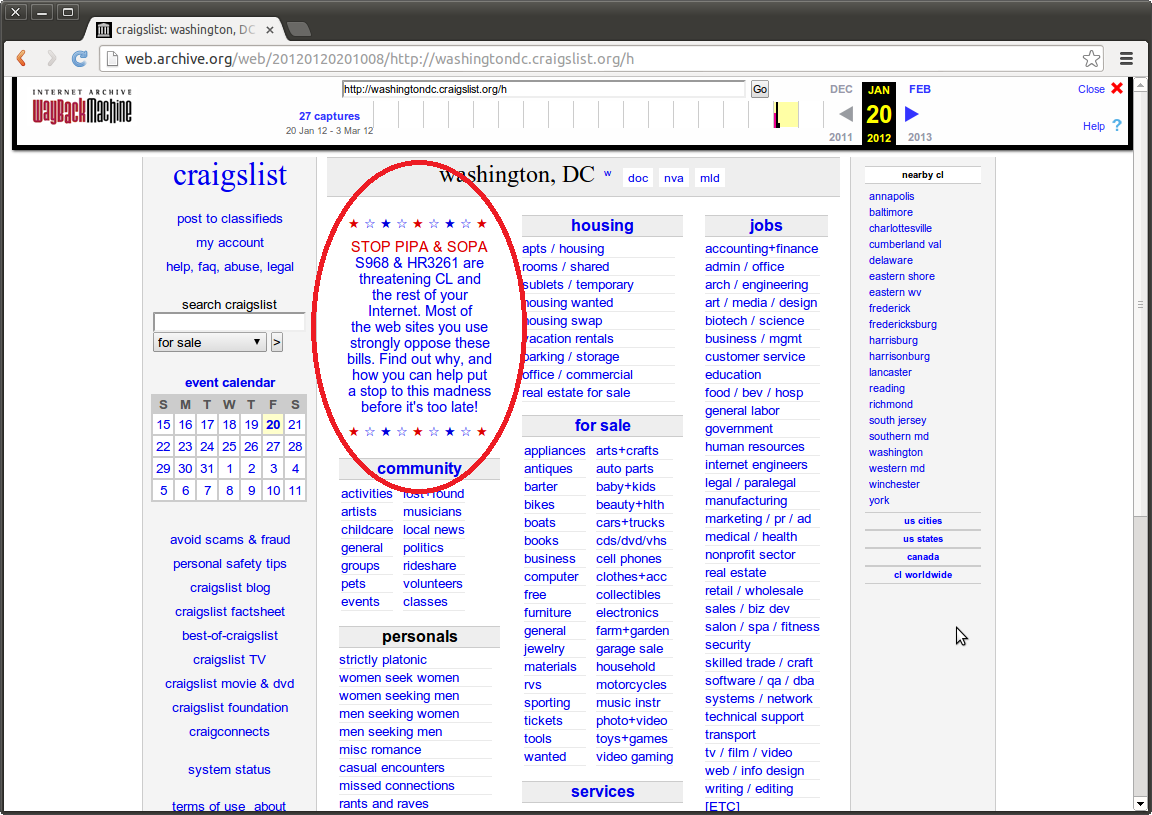The image size is (1152, 815).
Task: Open the for sale section heading
Action: (602, 426)
